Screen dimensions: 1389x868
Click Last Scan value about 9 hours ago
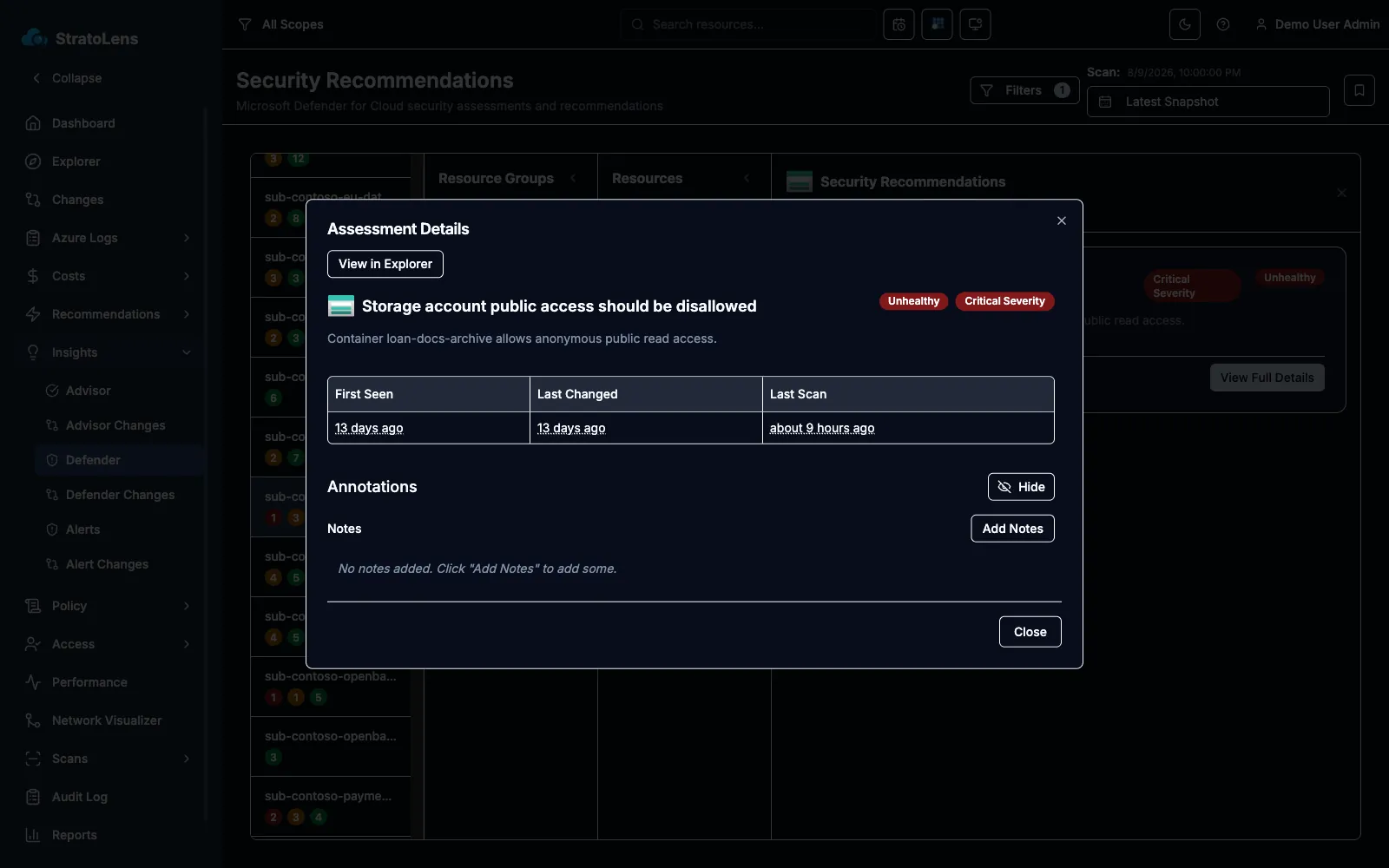pos(822,428)
